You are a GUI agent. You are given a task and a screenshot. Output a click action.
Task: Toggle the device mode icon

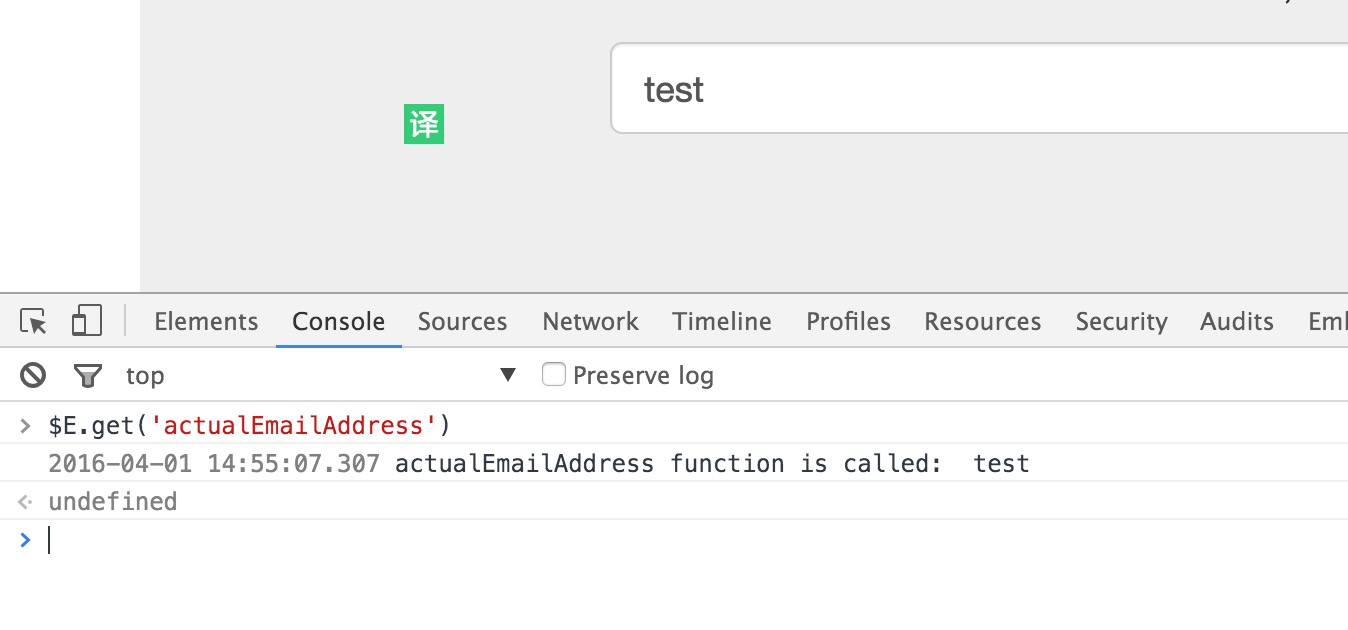87,321
